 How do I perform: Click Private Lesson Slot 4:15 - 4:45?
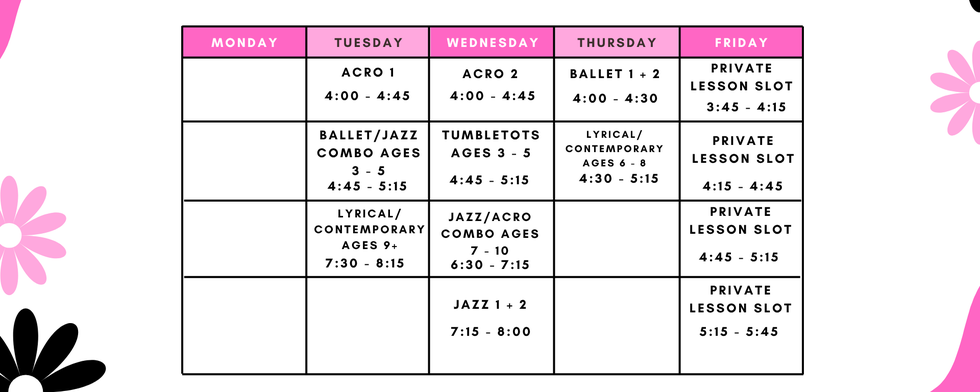[x=741, y=161]
